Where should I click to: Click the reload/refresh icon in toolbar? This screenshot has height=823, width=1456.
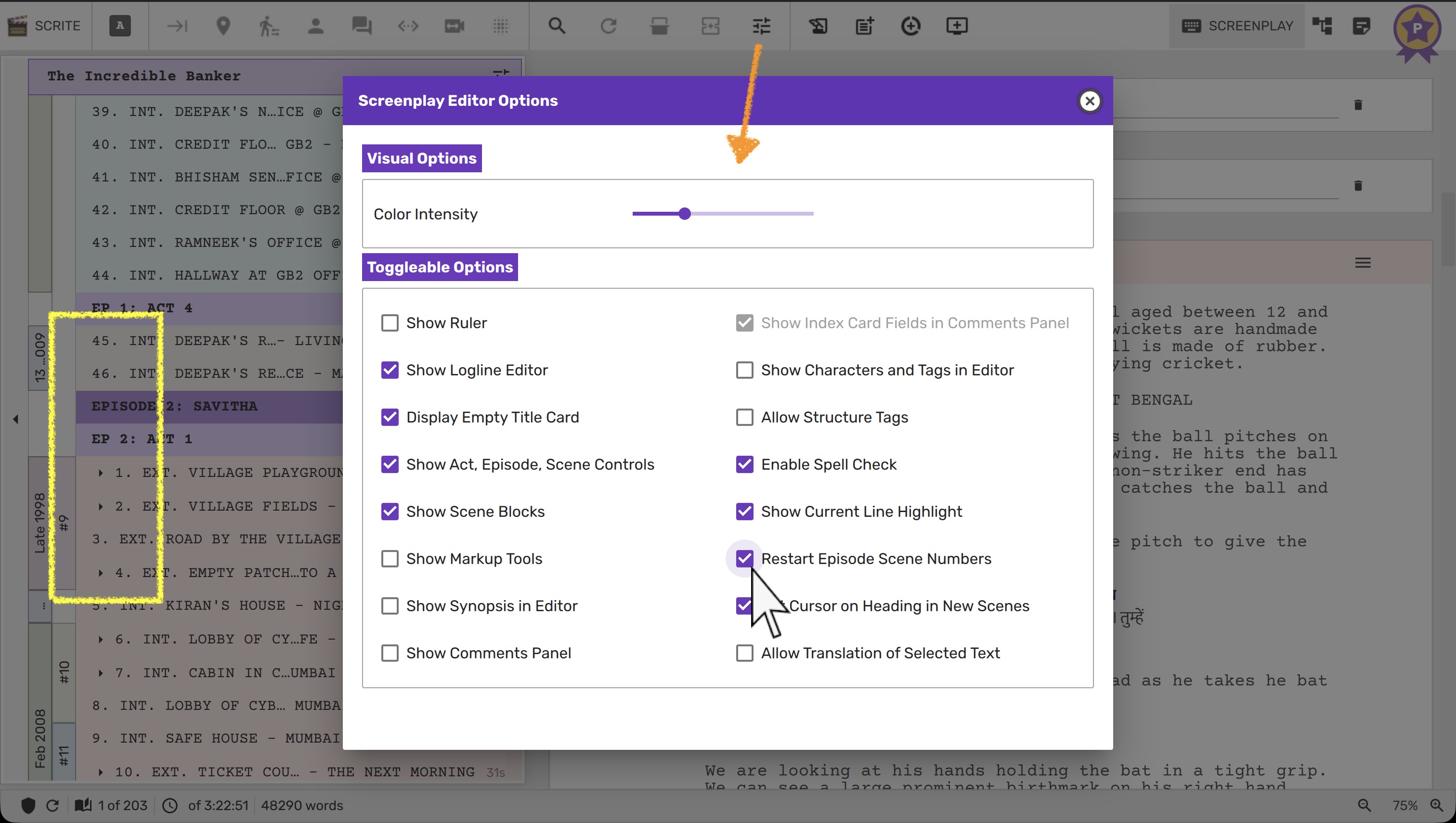[608, 26]
